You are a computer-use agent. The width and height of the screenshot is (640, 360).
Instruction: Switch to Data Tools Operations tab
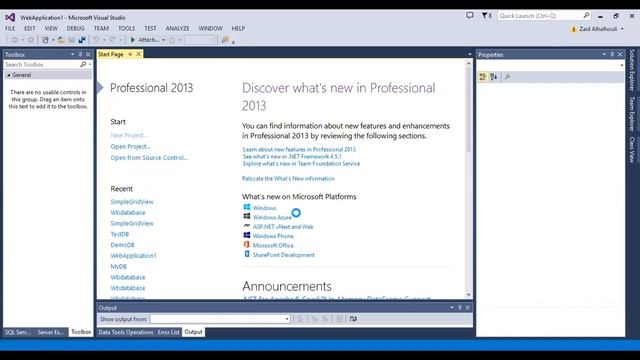126,332
